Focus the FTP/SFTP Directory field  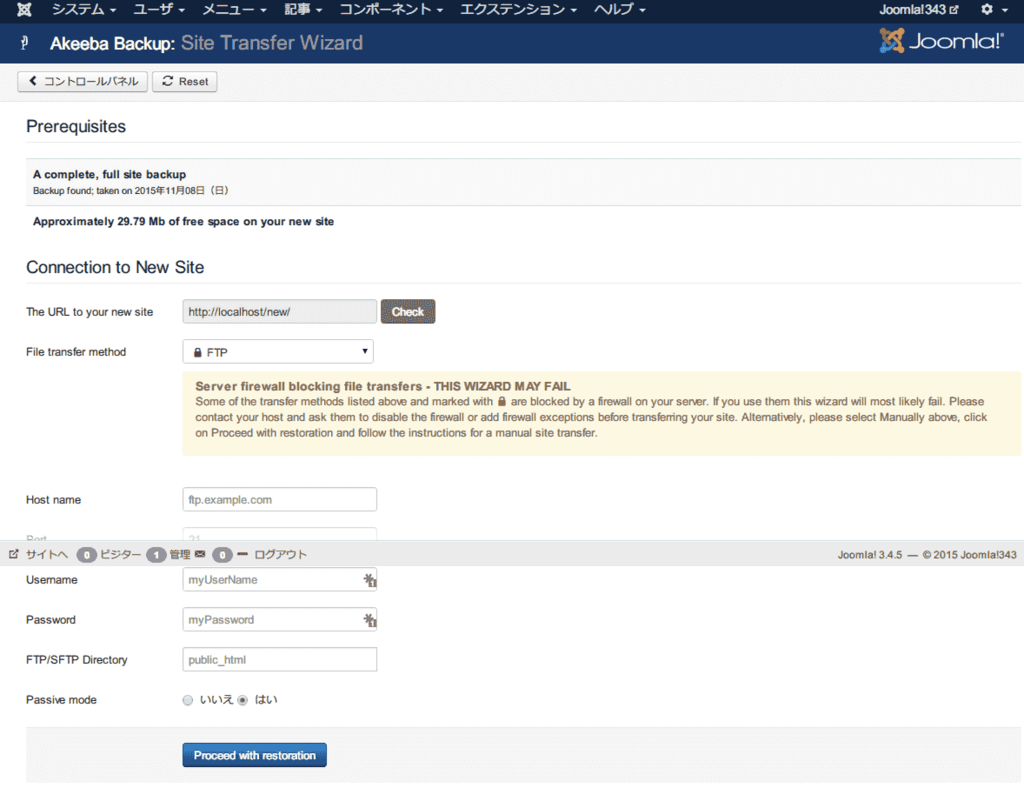pos(280,659)
